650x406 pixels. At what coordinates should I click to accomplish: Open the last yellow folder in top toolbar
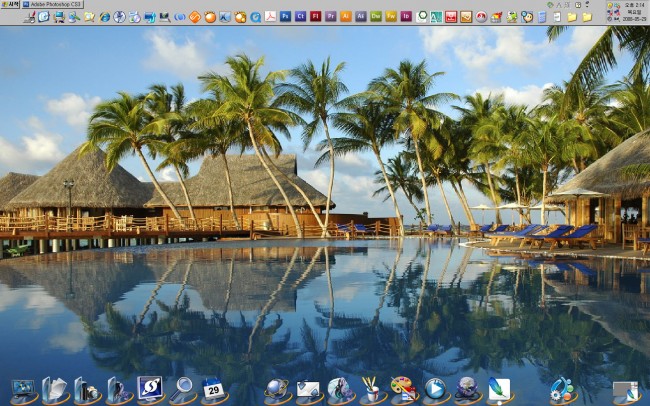click(587, 17)
